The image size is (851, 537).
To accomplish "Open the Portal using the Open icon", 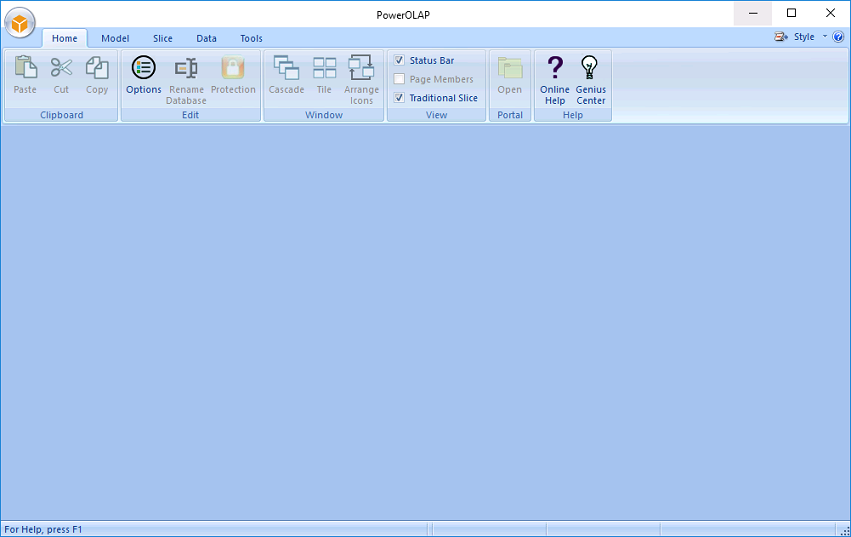I will click(510, 69).
